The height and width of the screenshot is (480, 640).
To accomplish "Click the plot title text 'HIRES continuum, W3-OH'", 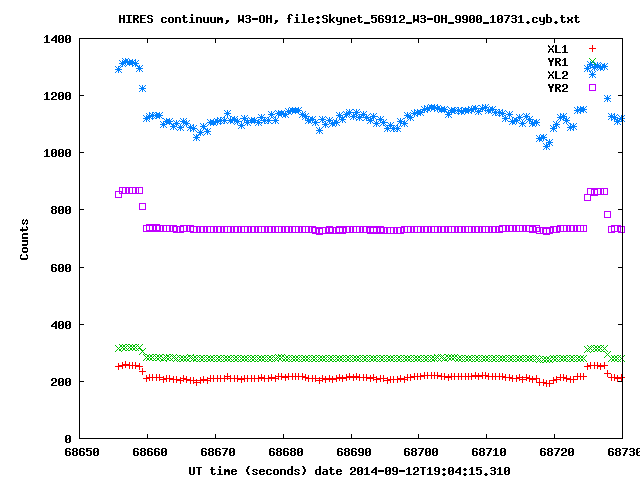I will click(196, 19).
